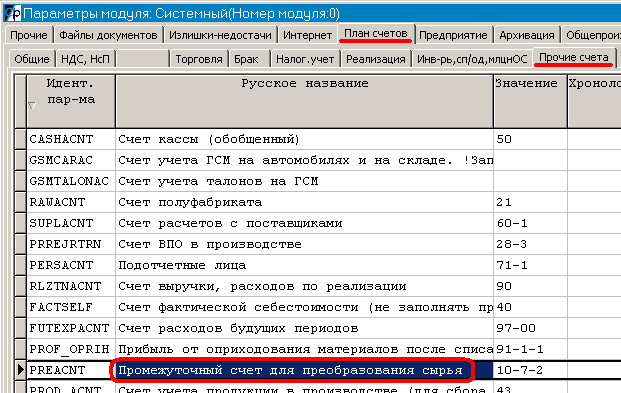Select the GSMTALONAC parameter cell

click(70, 181)
